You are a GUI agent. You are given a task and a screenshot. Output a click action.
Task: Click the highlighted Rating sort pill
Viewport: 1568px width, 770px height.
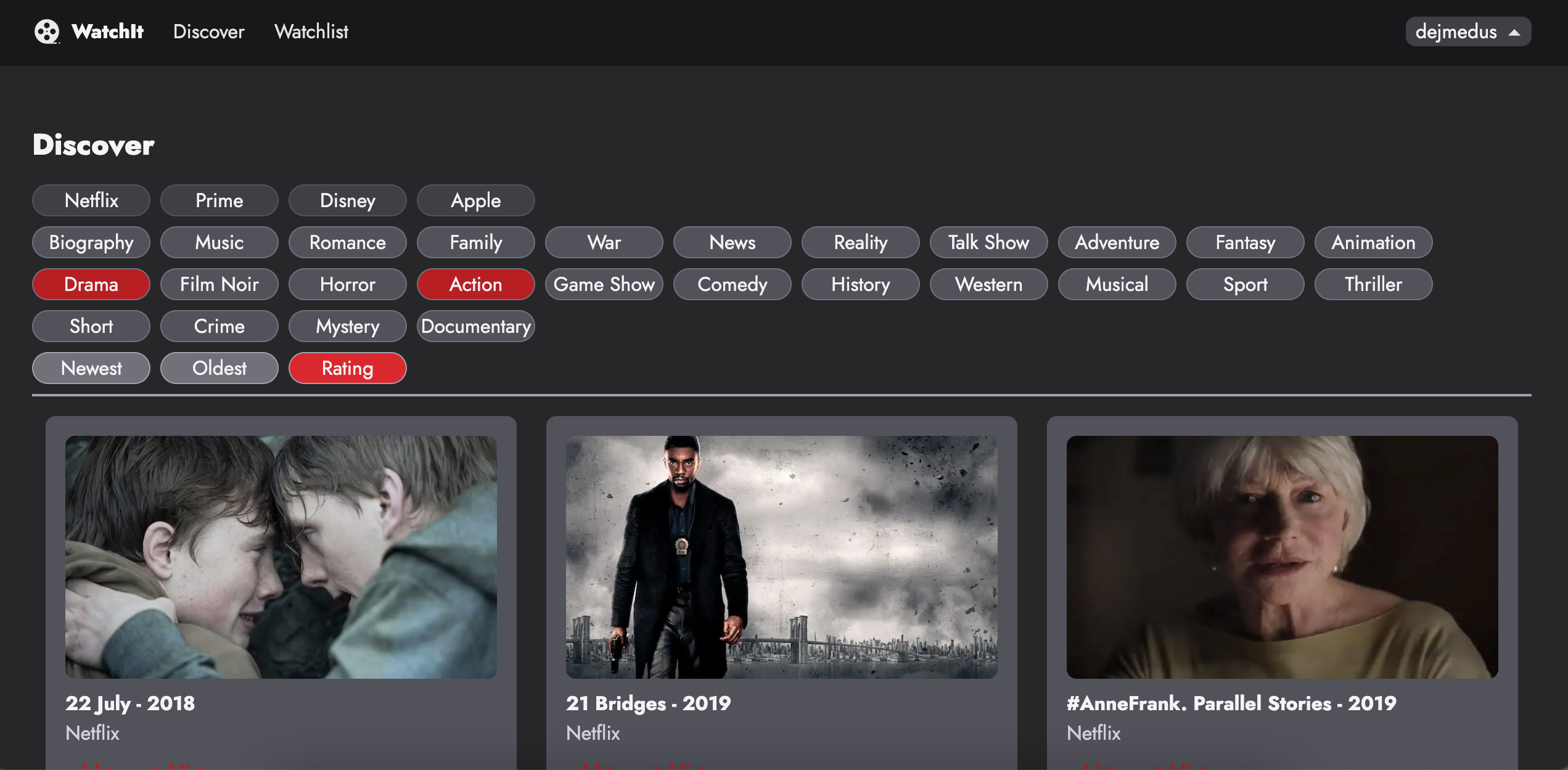[347, 368]
